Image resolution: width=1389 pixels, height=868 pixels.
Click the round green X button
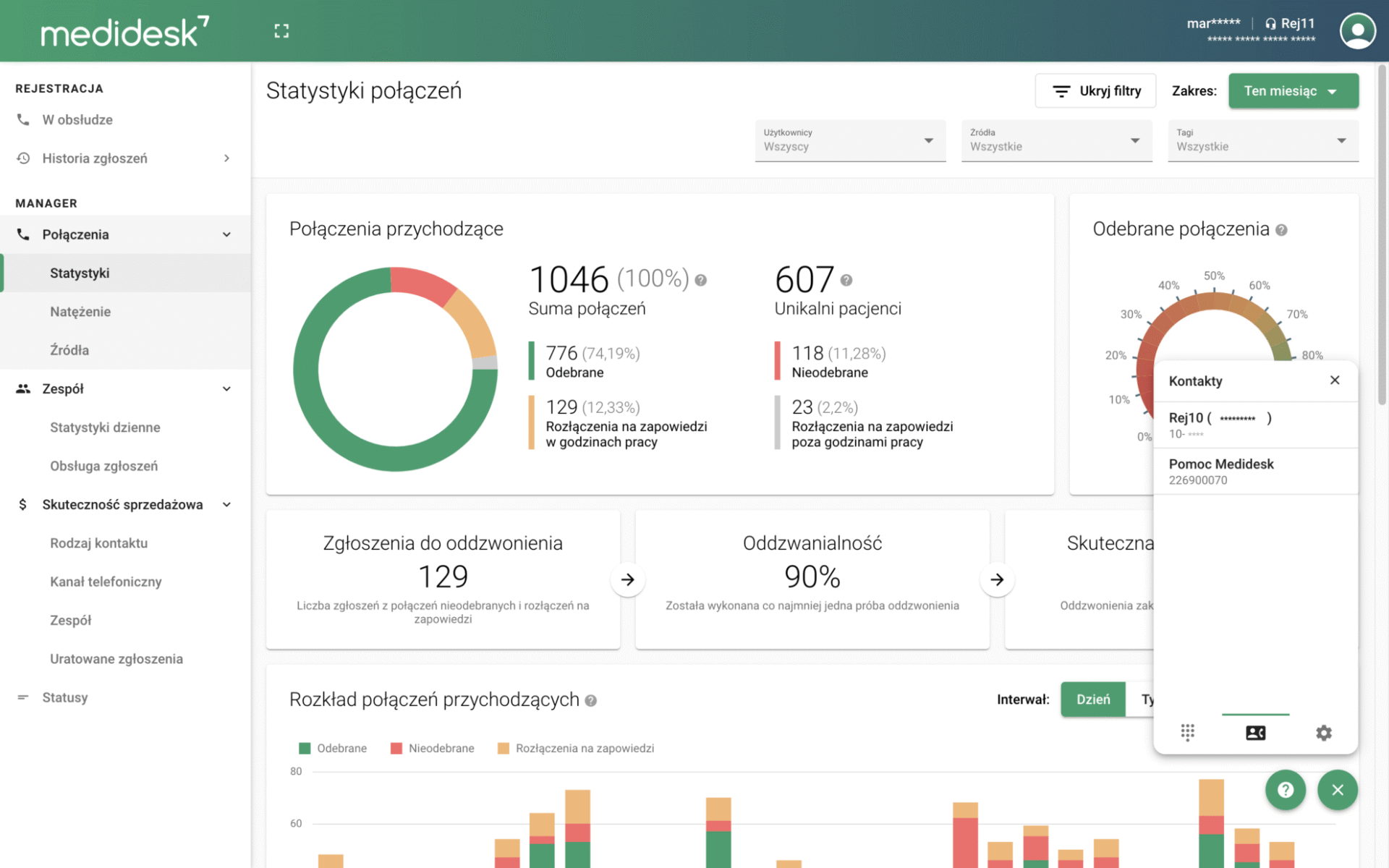click(x=1337, y=790)
